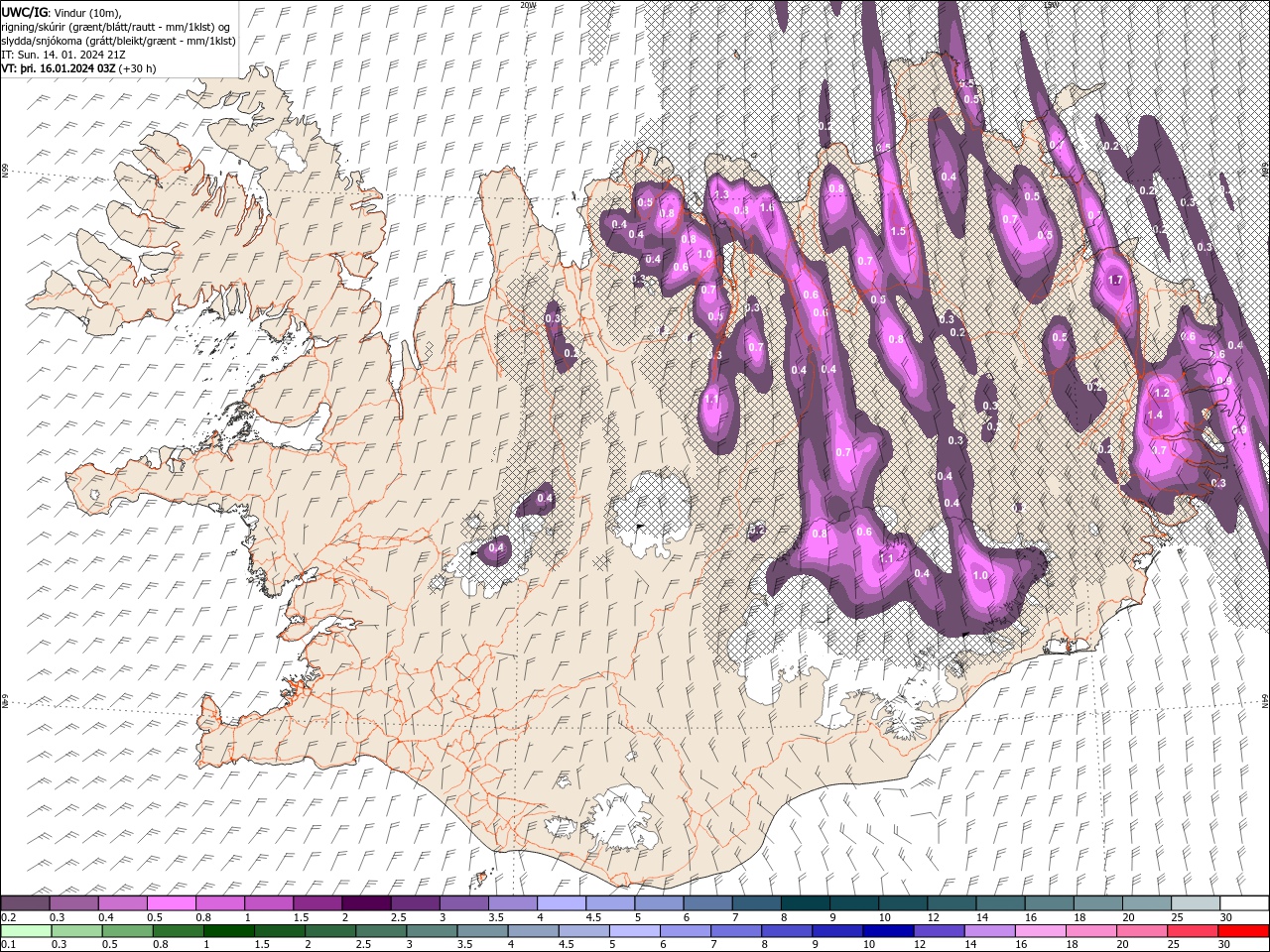Click the 'Vindur (10m),' header text
1270x952 pixels.
[x=86, y=12]
